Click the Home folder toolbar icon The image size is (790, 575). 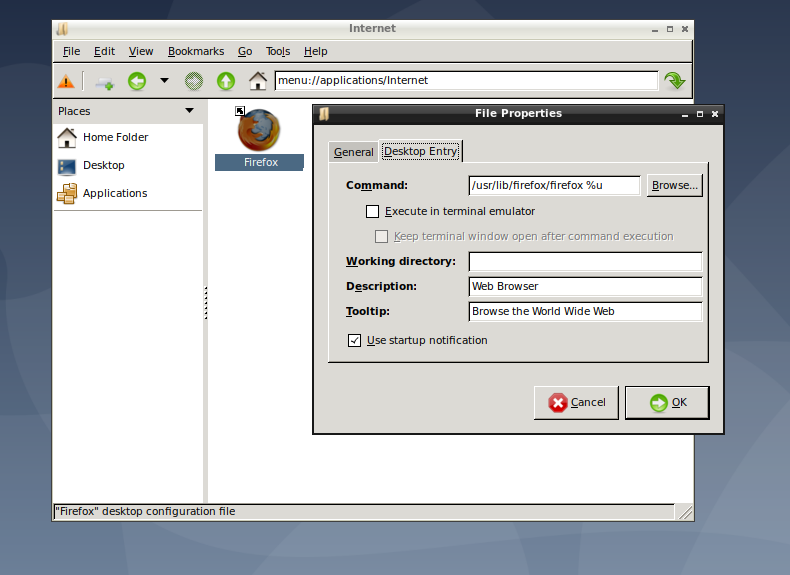(258, 81)
